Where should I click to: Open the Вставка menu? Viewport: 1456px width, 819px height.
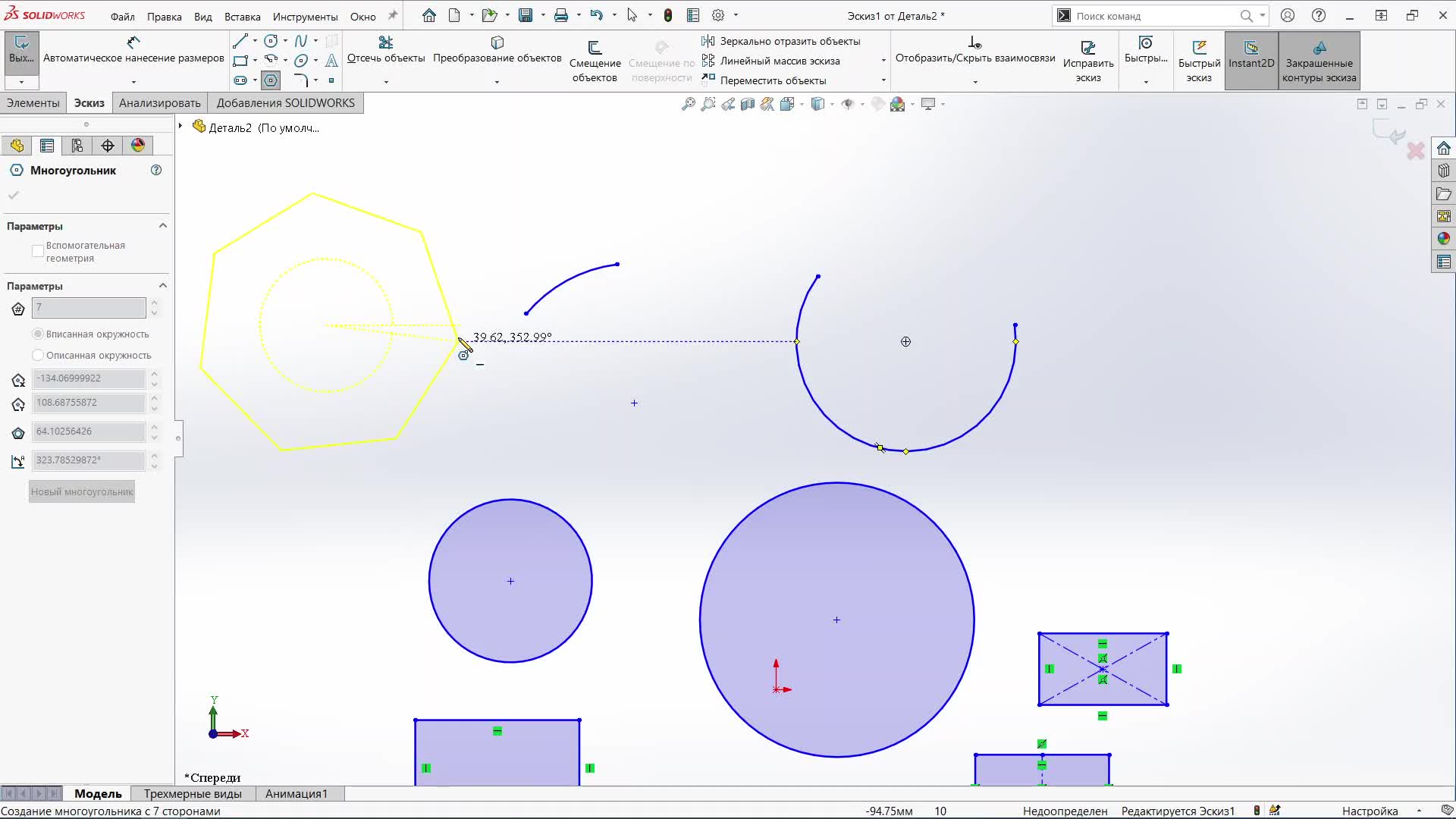pos(242,16)
